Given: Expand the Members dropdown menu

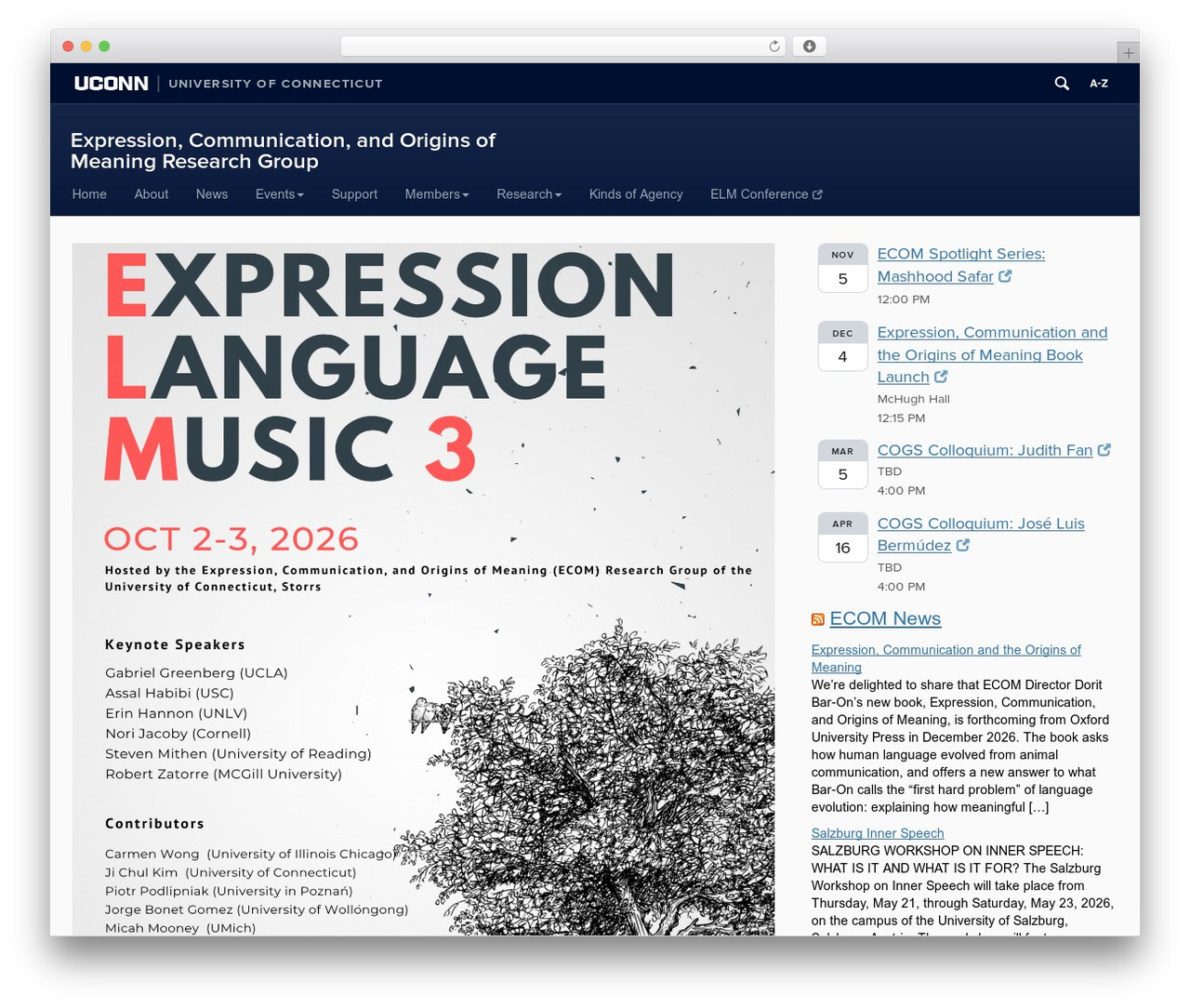Looking at the screenshot, I should (x=437, y=194).
